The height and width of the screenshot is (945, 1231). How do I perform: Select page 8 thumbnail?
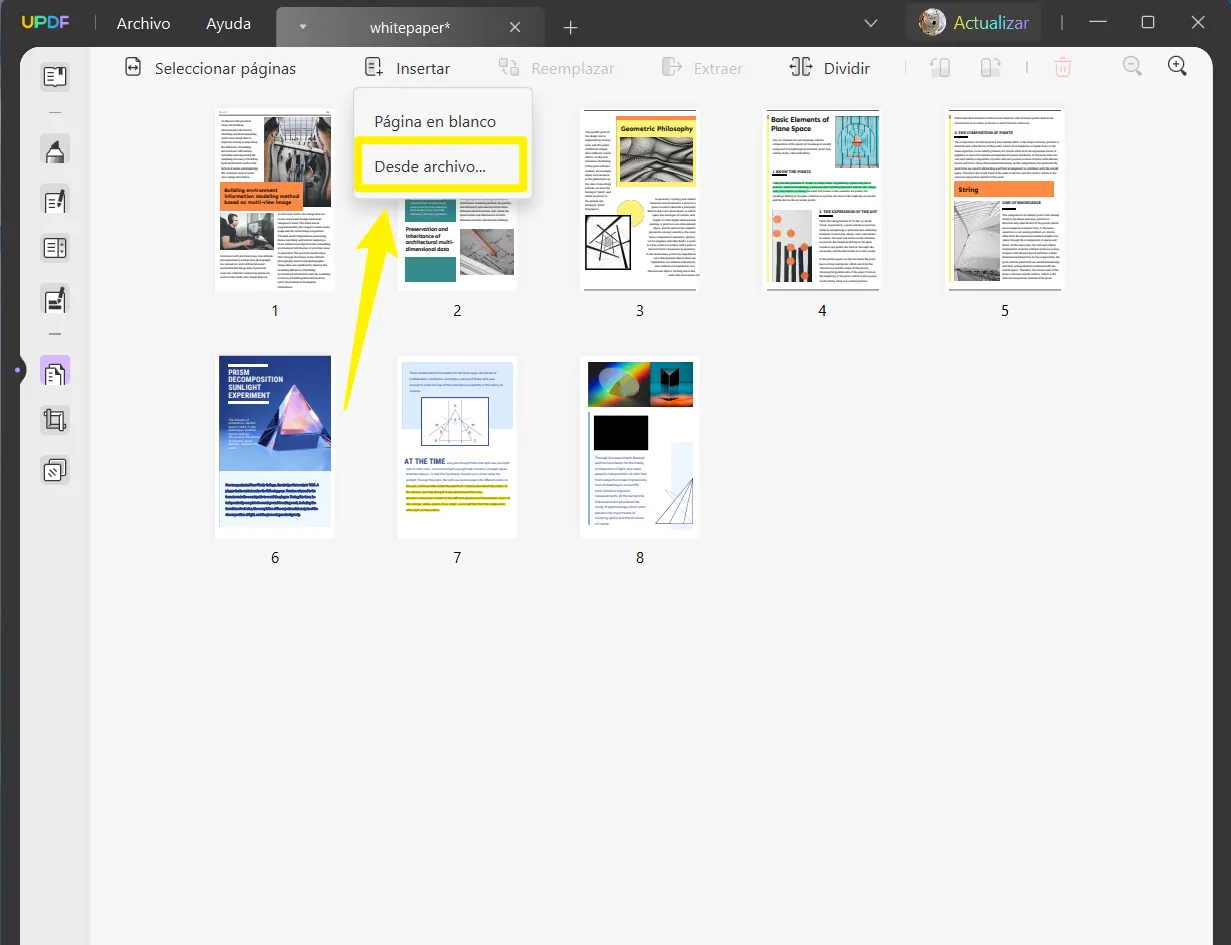(x=640, y=447)
